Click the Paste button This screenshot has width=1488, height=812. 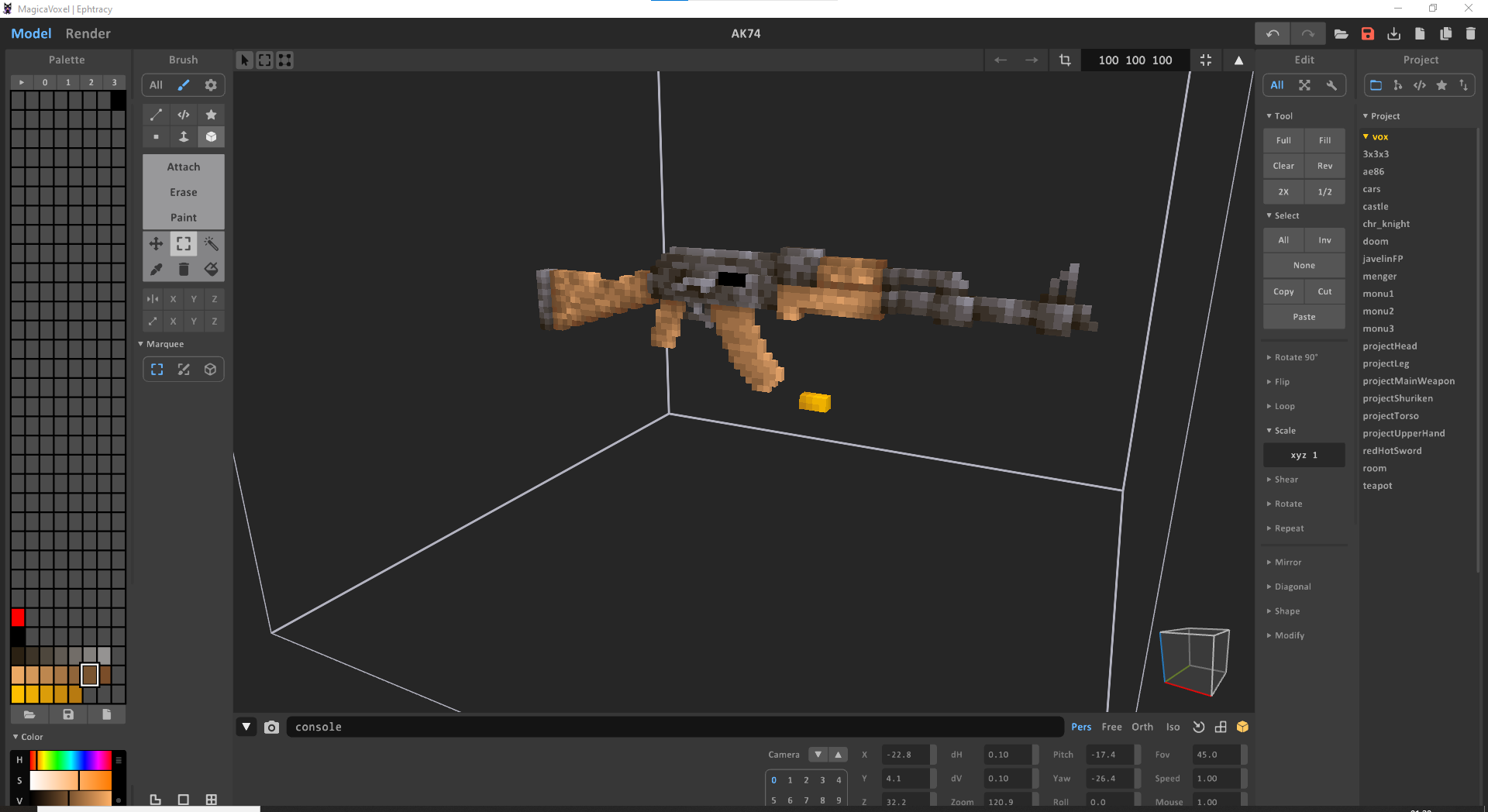click(1304, 317)
